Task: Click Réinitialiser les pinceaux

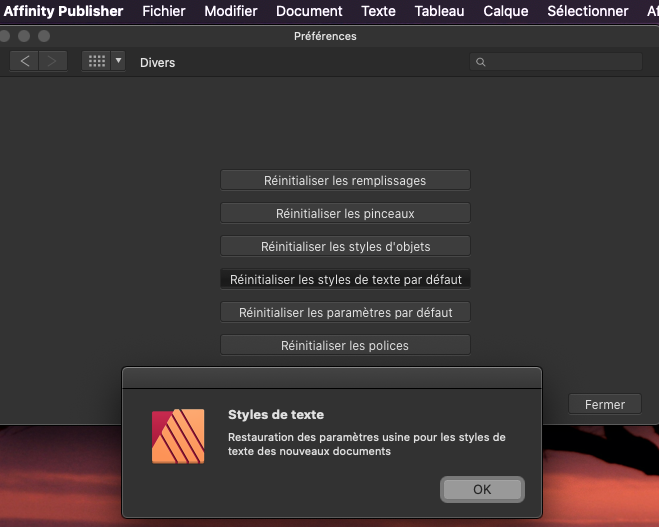Action: (345, 213)
